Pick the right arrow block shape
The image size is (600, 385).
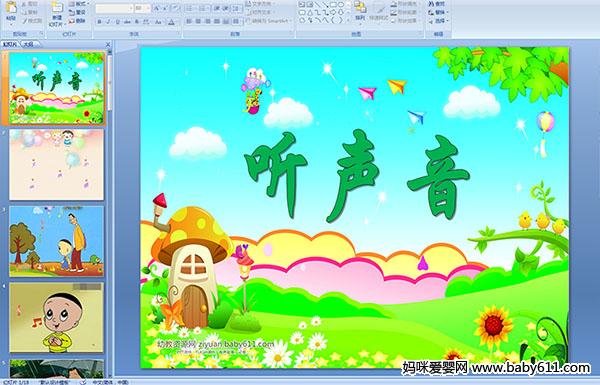[x=333, y=12]
